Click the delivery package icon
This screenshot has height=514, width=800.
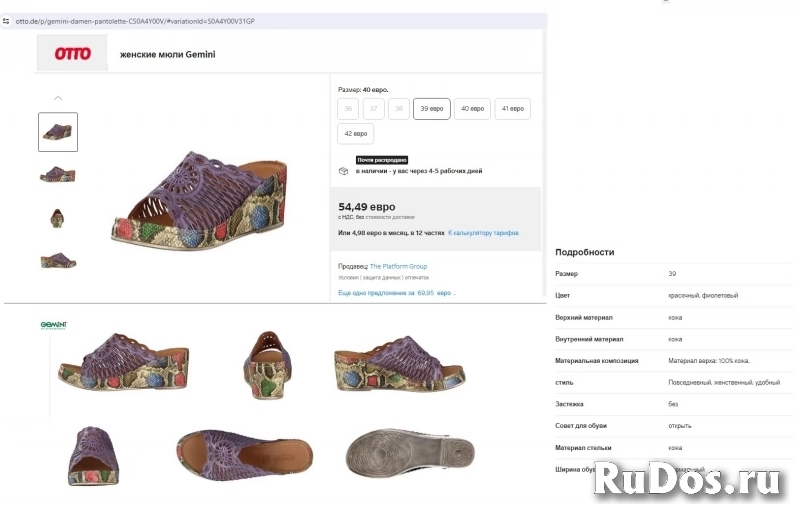[344, 171]
